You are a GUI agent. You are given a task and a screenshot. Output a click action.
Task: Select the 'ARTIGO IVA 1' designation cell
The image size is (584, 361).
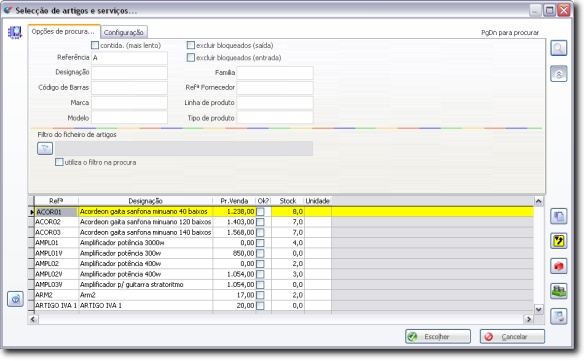[x=146, y=305]
